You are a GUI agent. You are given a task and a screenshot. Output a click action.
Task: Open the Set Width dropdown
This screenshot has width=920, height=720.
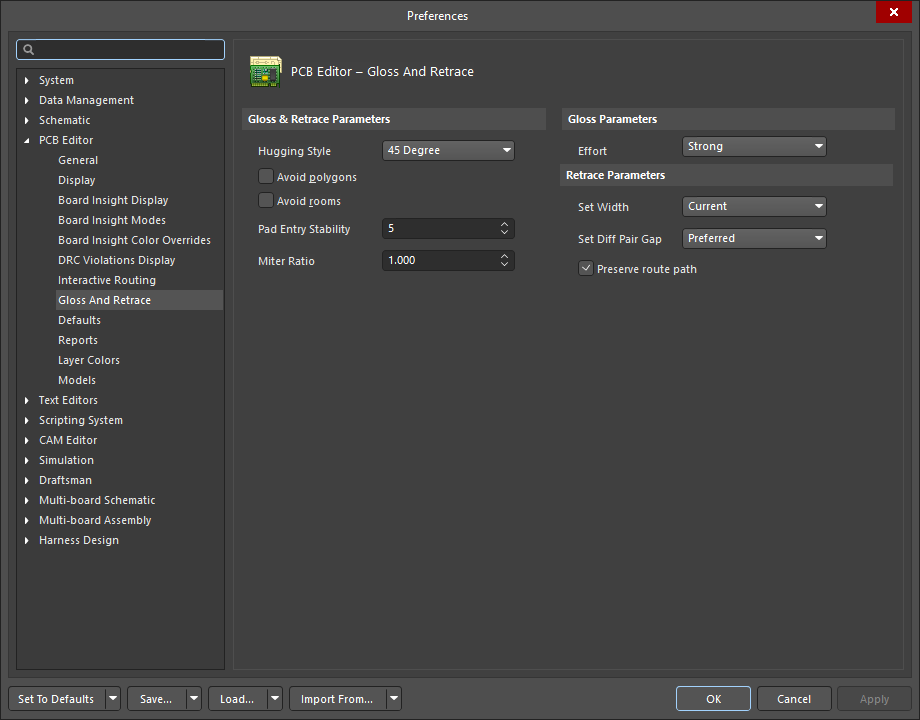(821, 206)
